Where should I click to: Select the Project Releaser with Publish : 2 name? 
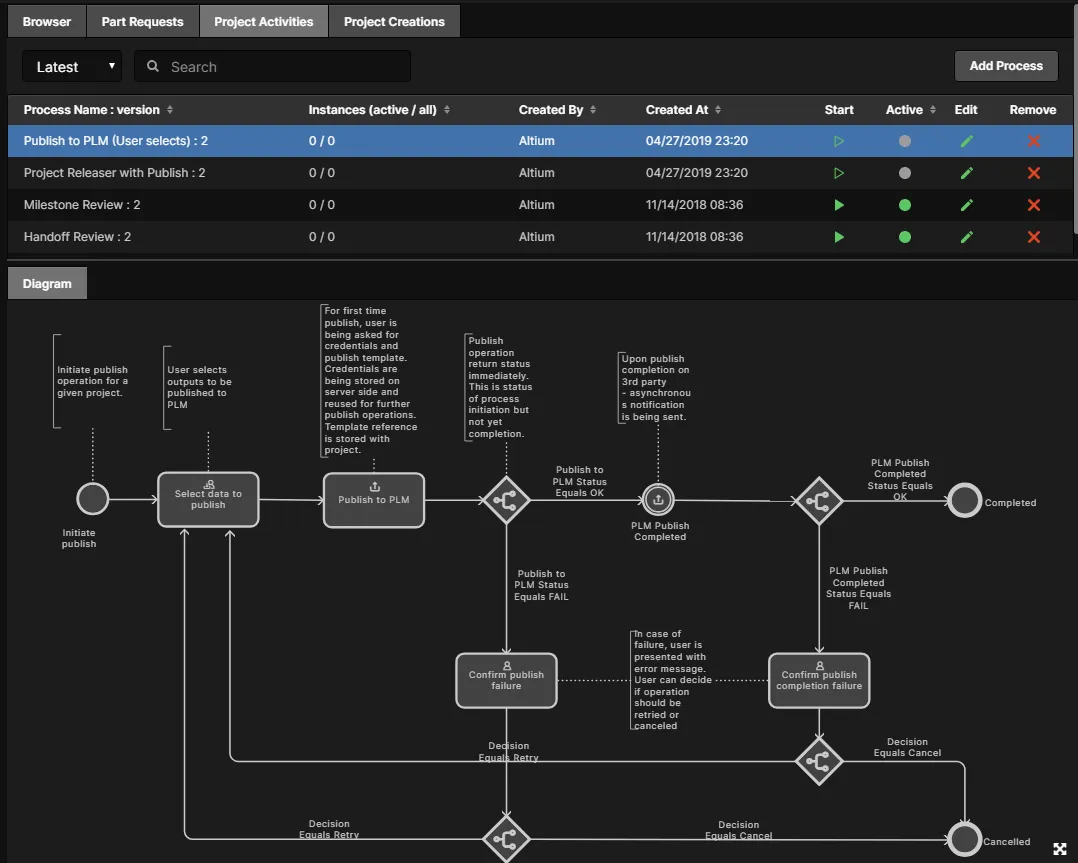click(x=114, y=173)
